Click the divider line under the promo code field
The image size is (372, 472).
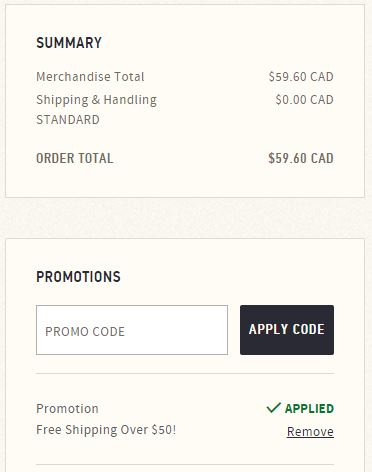185,374
